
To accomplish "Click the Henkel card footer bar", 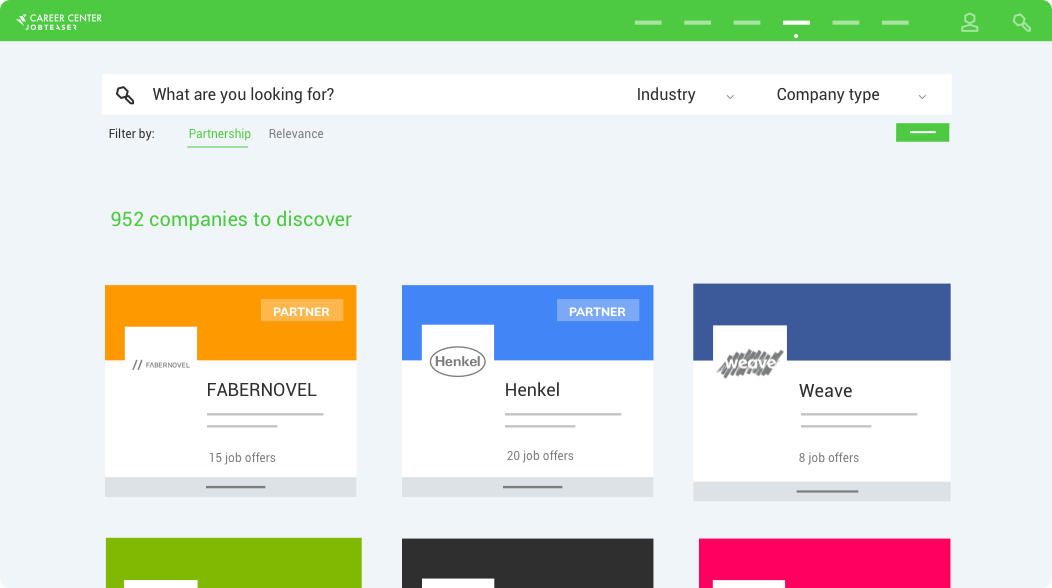I will click(x=527, y=487).
